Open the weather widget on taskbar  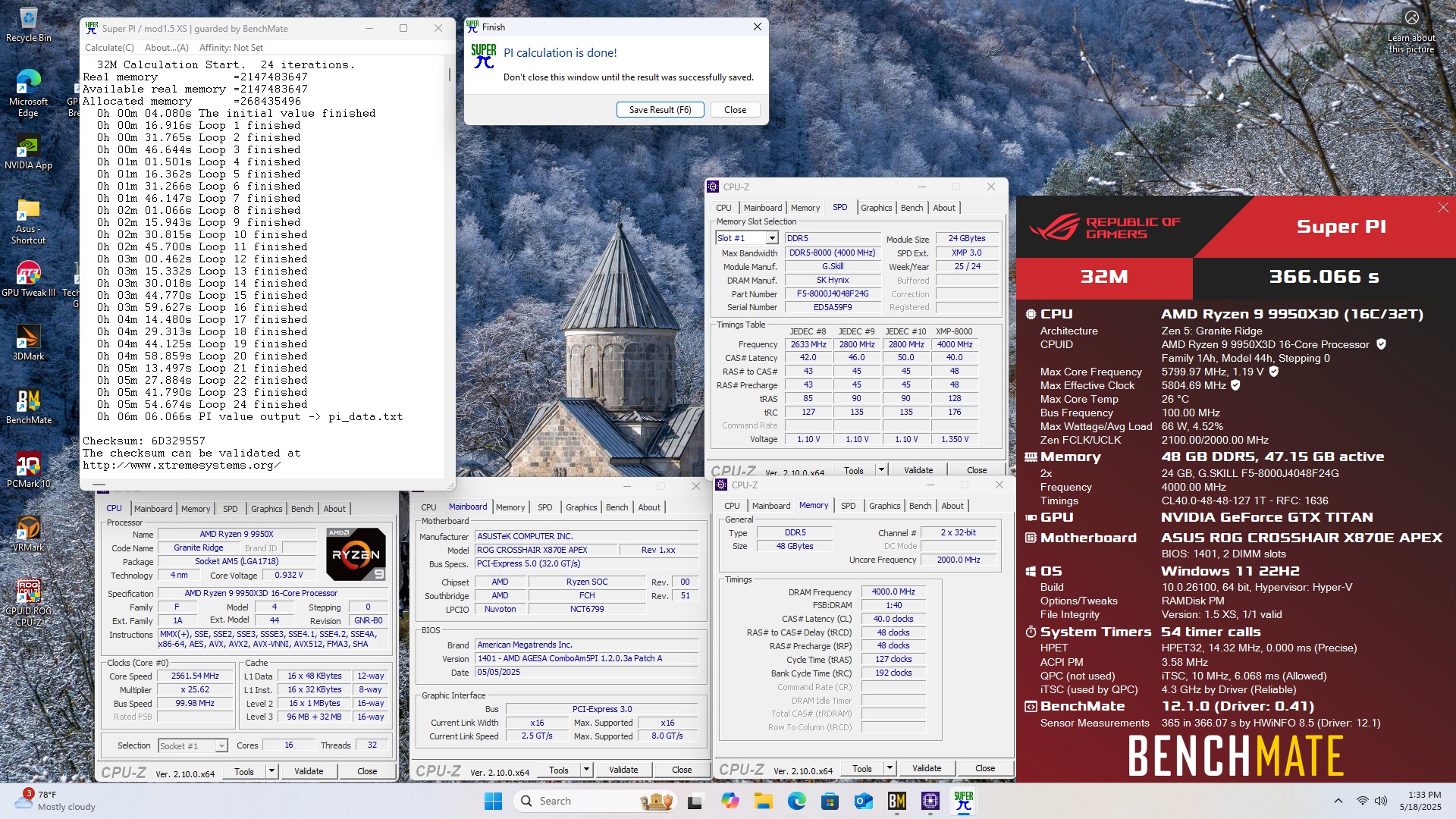55,801
